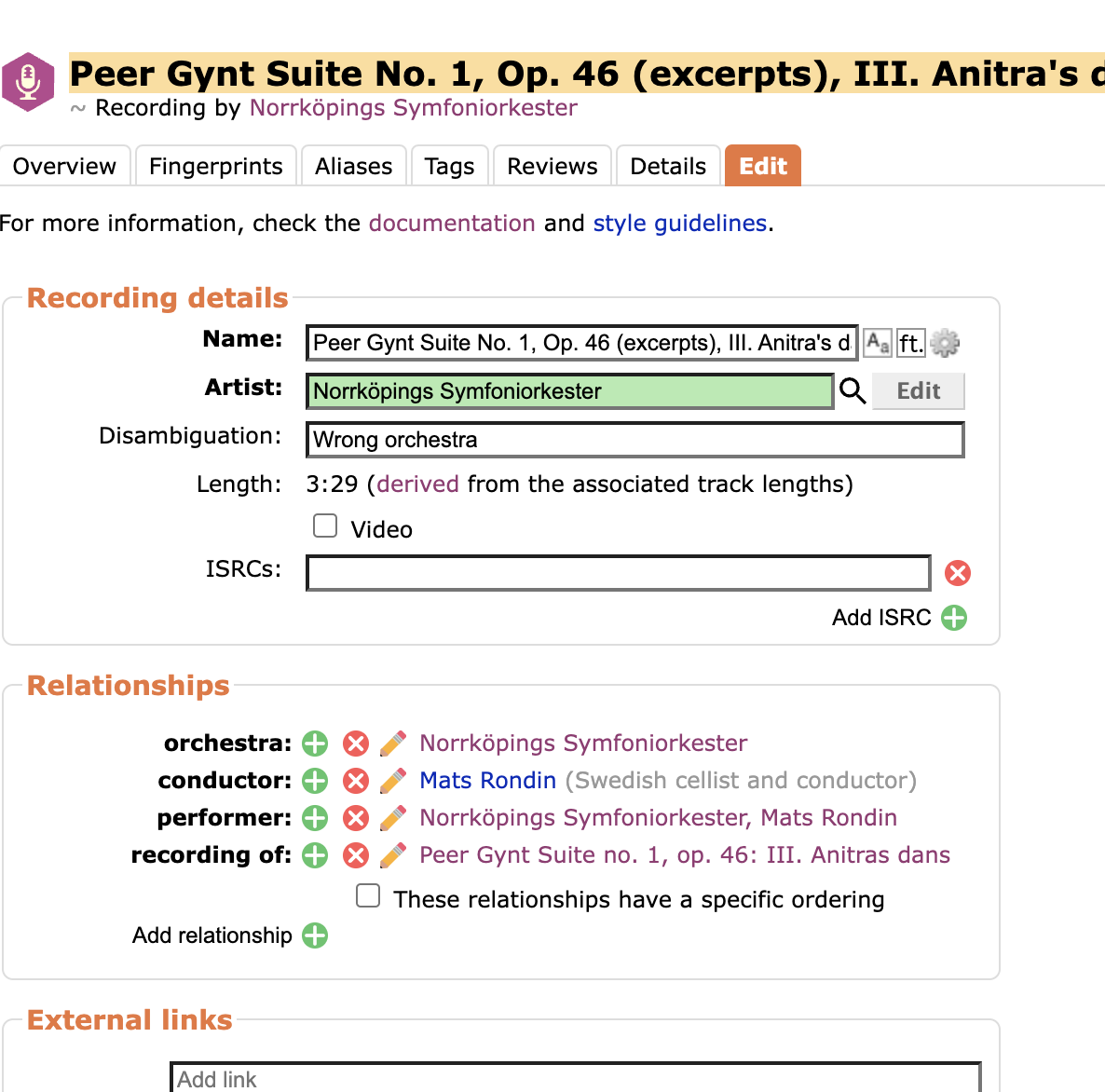Enable specific ordering for relationships checkbox
Screen dimensions: 1105x1092
tap(368, 896)
